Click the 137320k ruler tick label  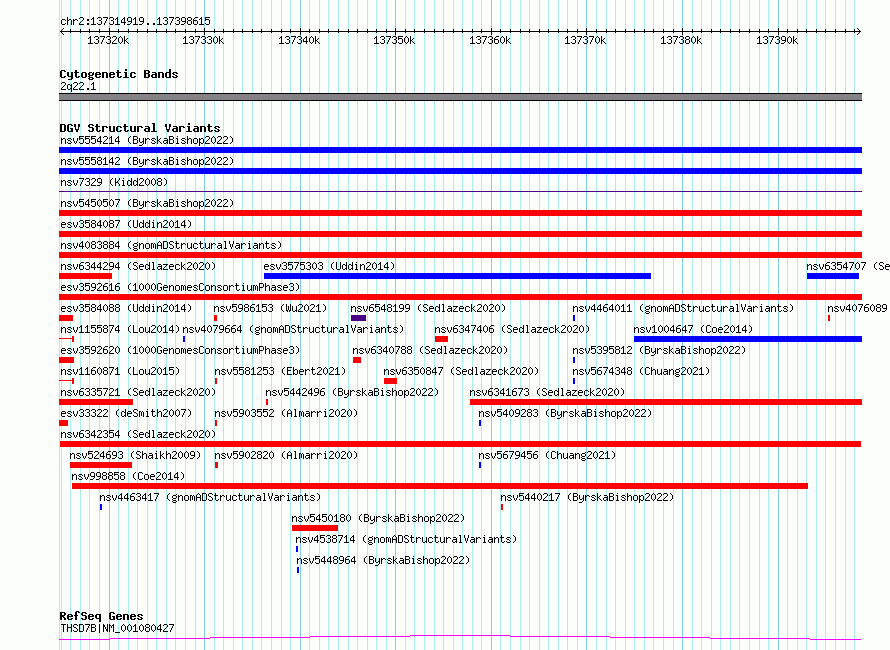click(108, 40)
